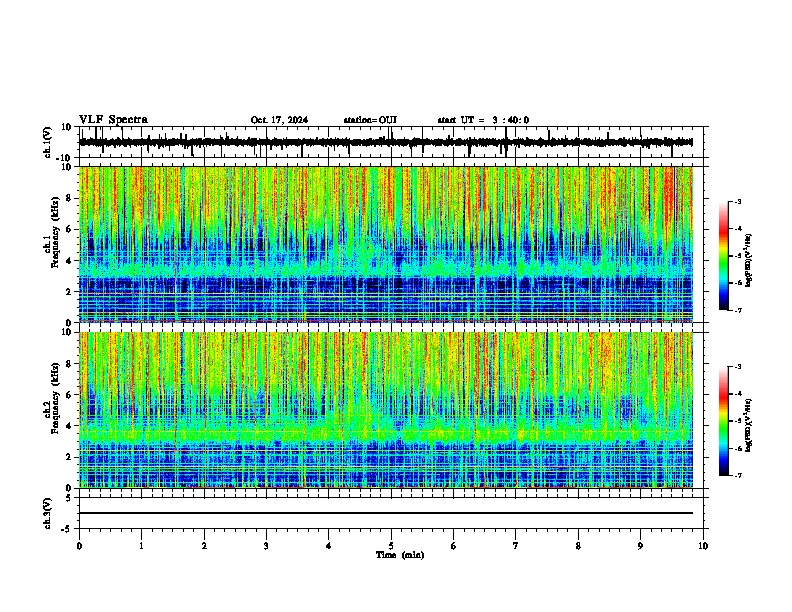Click the 'ch.1(V)' axis label
Screen dimensions: 792x612
pos(48,142)
